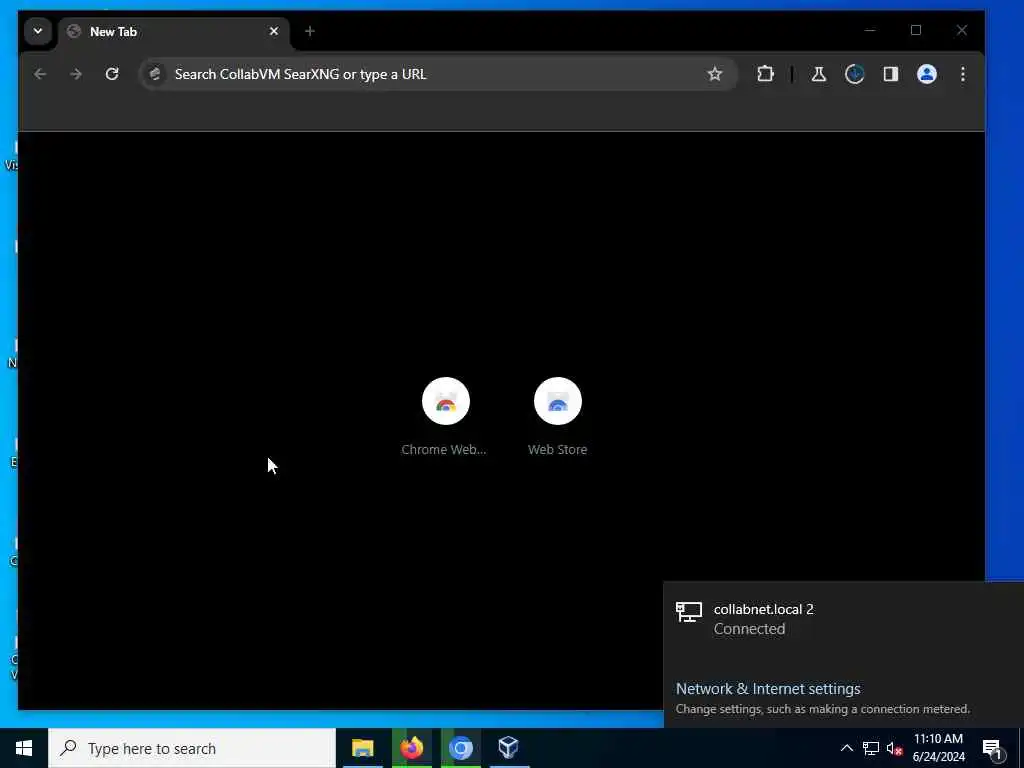Open Firefox from taskbar
Image resolution: width=1024 pixels, height=768 pixels.
point(411,748)
